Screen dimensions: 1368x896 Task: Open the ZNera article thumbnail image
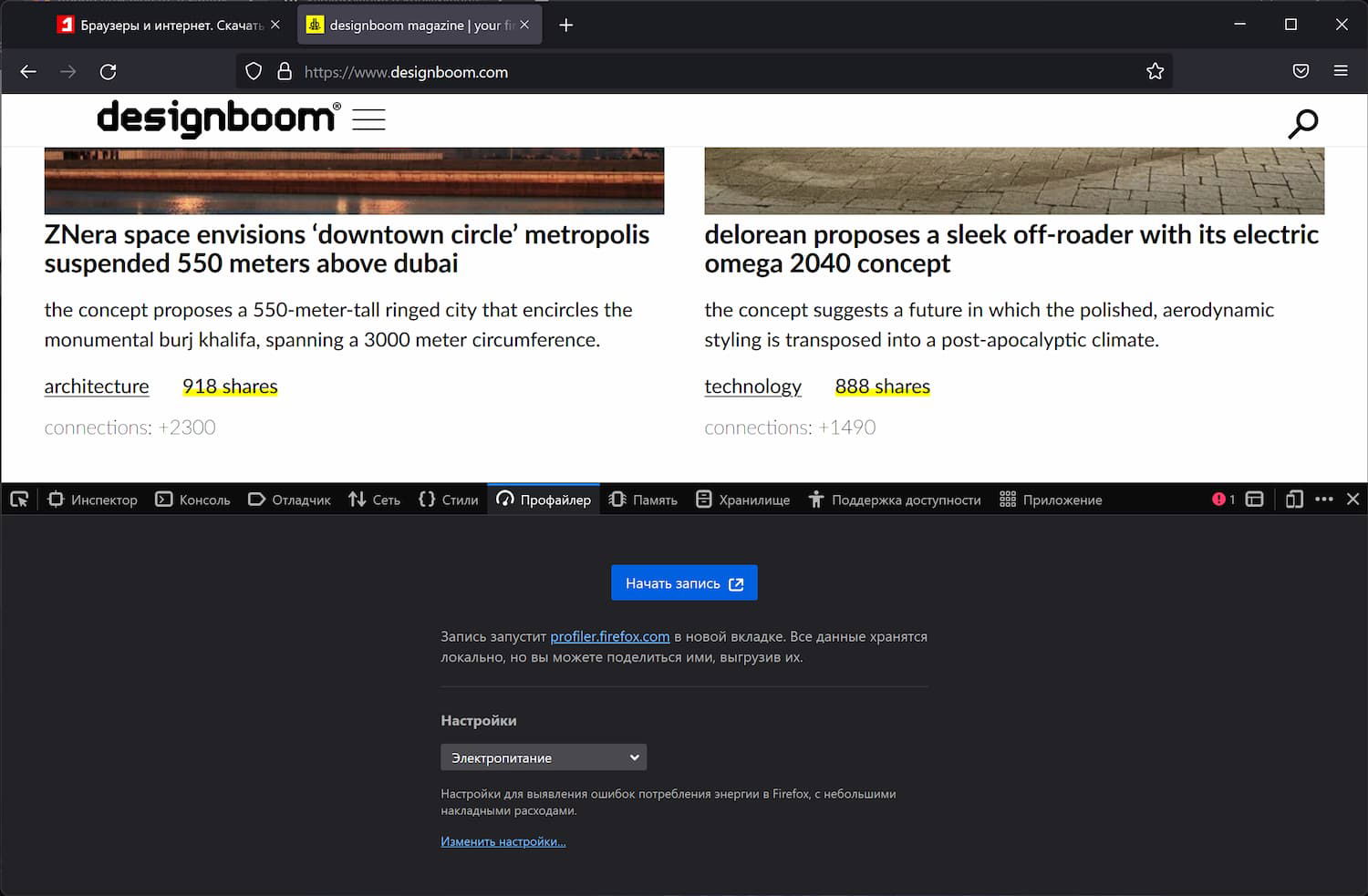(354, 181)
